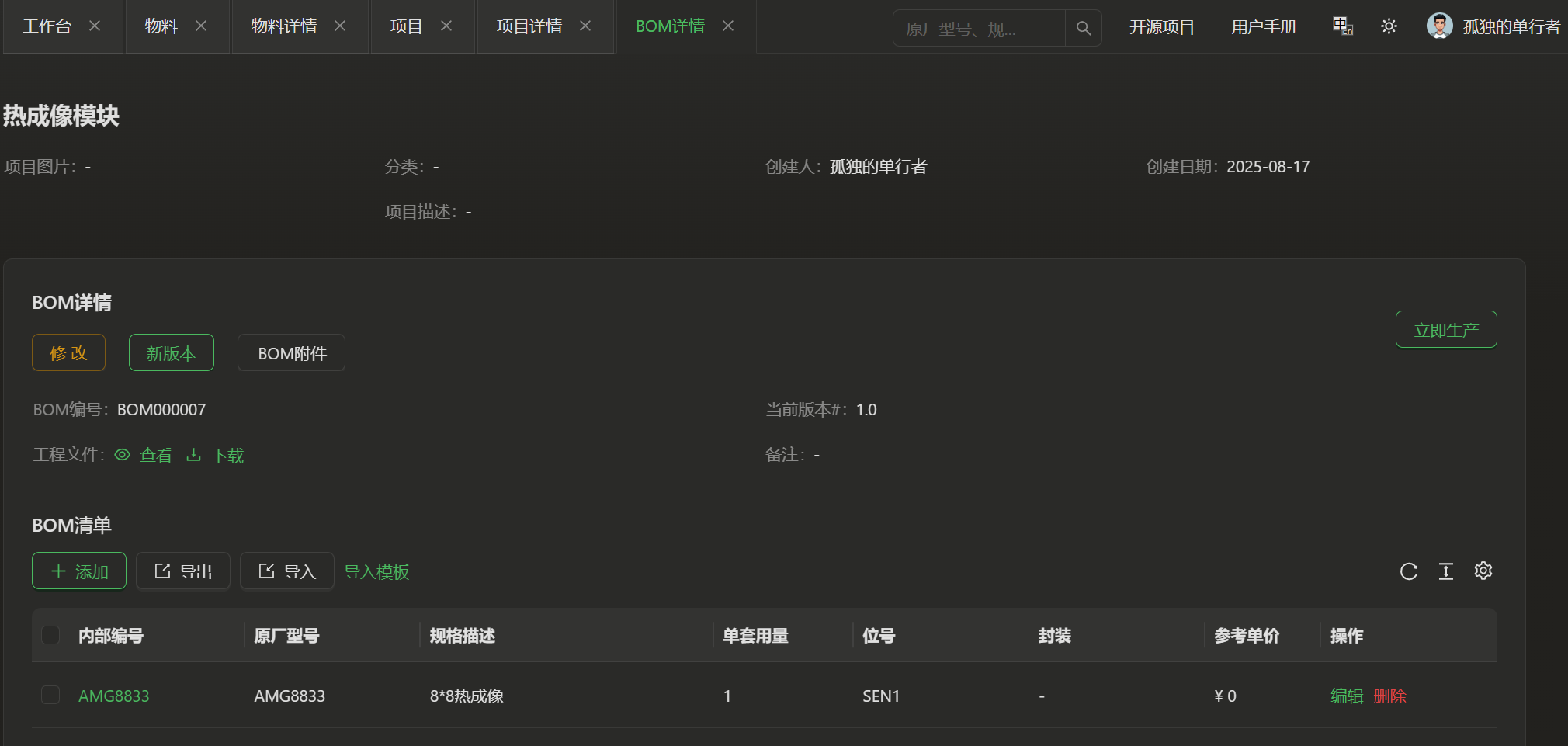Screen dimensions: 1568x746
Task: Toggle the light/dark theme icon
Action: pos(1389,26)
